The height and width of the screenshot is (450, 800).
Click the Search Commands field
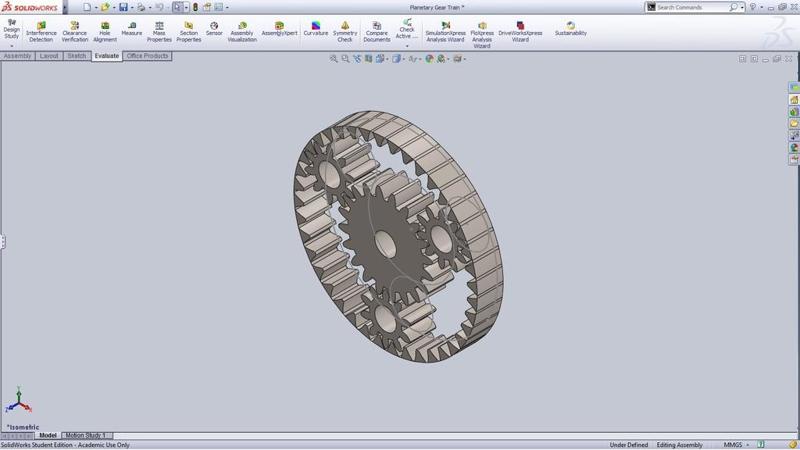pos(693,8)
